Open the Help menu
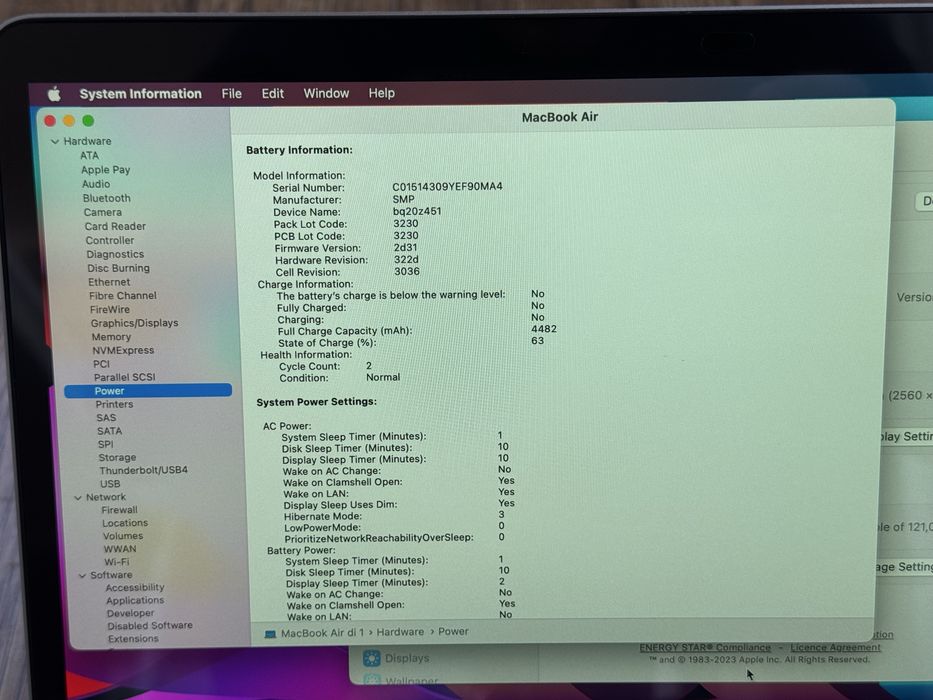The height and width of the screenshot is (700, 933). tap(381, 93)
